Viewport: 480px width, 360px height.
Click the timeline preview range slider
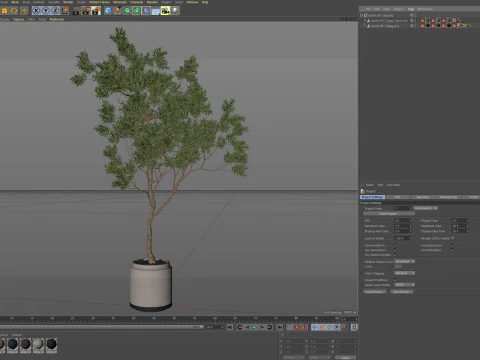(101, 327)
